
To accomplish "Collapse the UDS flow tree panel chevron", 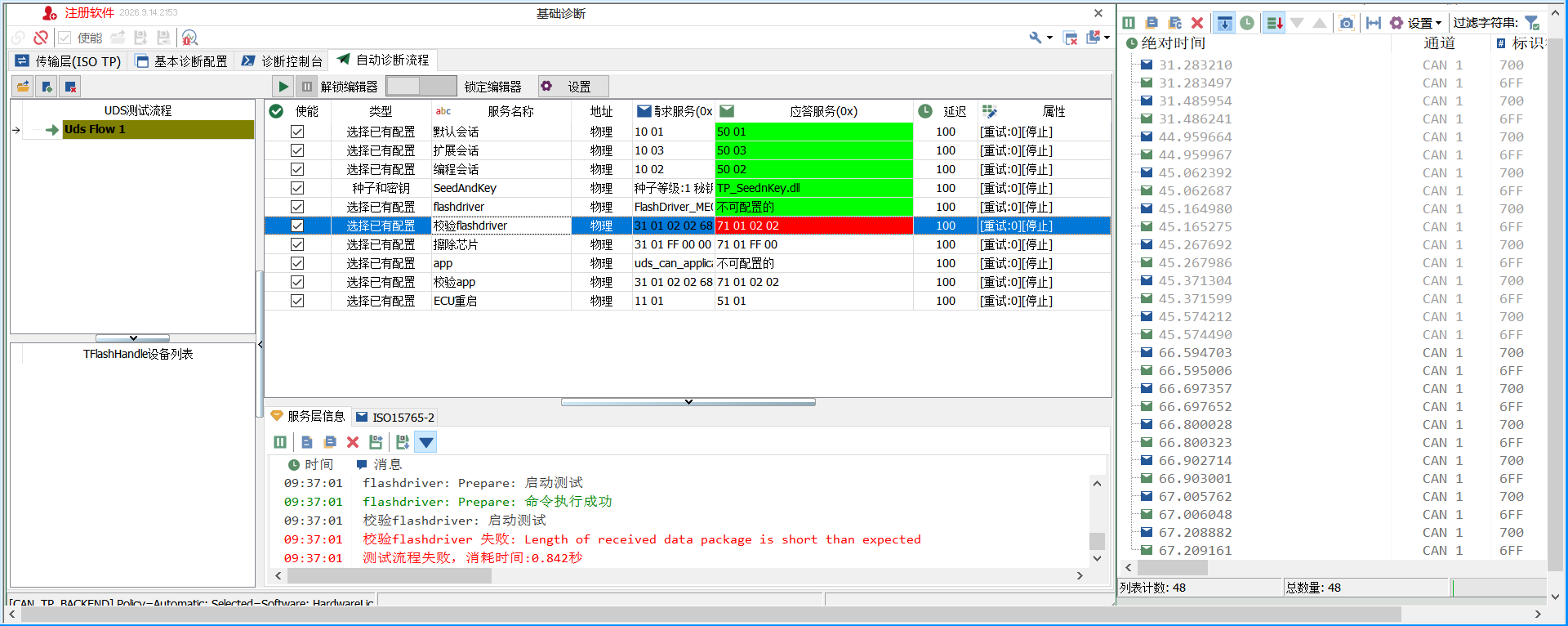I will coord(133,338).
